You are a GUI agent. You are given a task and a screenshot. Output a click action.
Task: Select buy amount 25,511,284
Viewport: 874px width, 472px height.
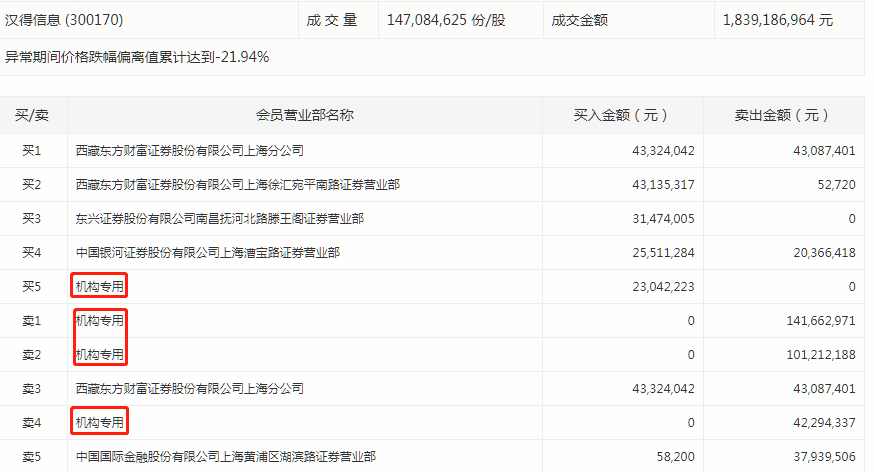663,252
